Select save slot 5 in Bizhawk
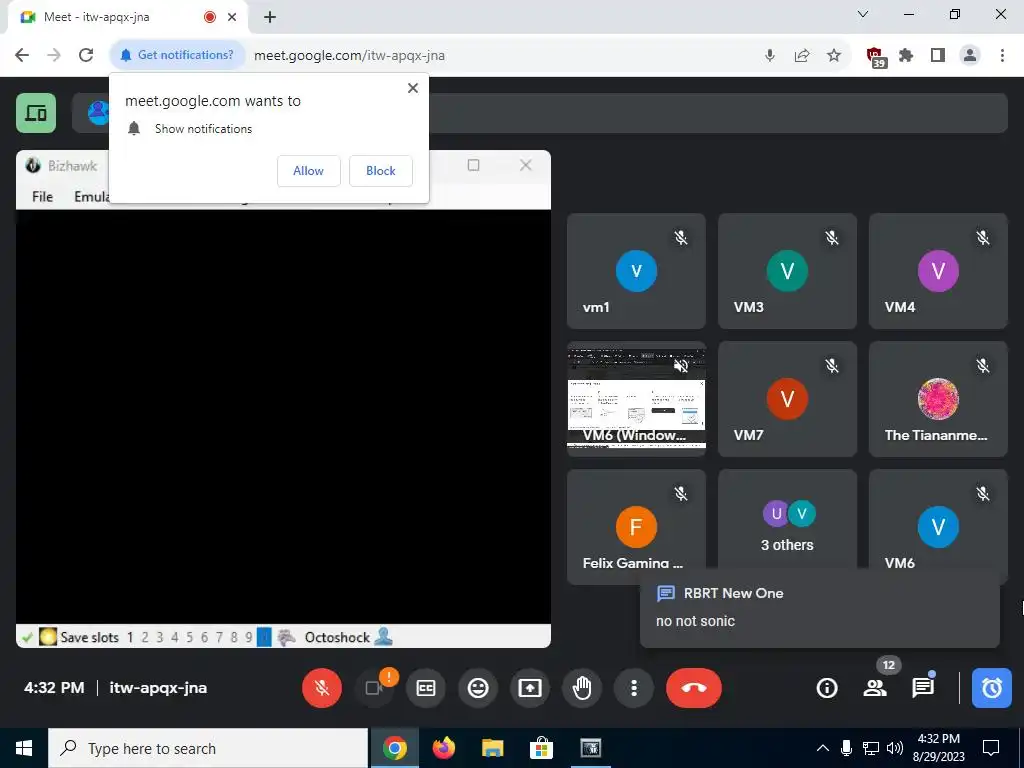Image resolution: width=1024 pixels, height=768 pixels. click(x=189, y=637)
